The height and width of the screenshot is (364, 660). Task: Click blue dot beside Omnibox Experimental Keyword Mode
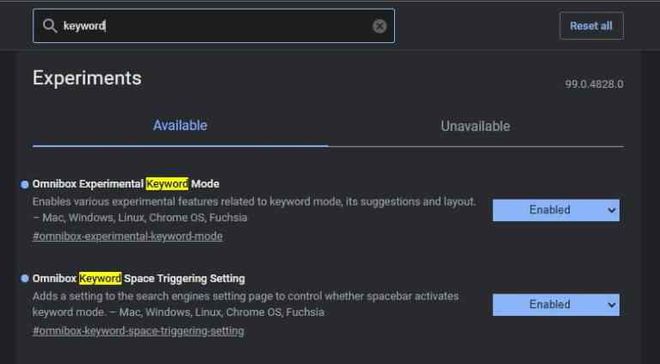click(25, 184)
